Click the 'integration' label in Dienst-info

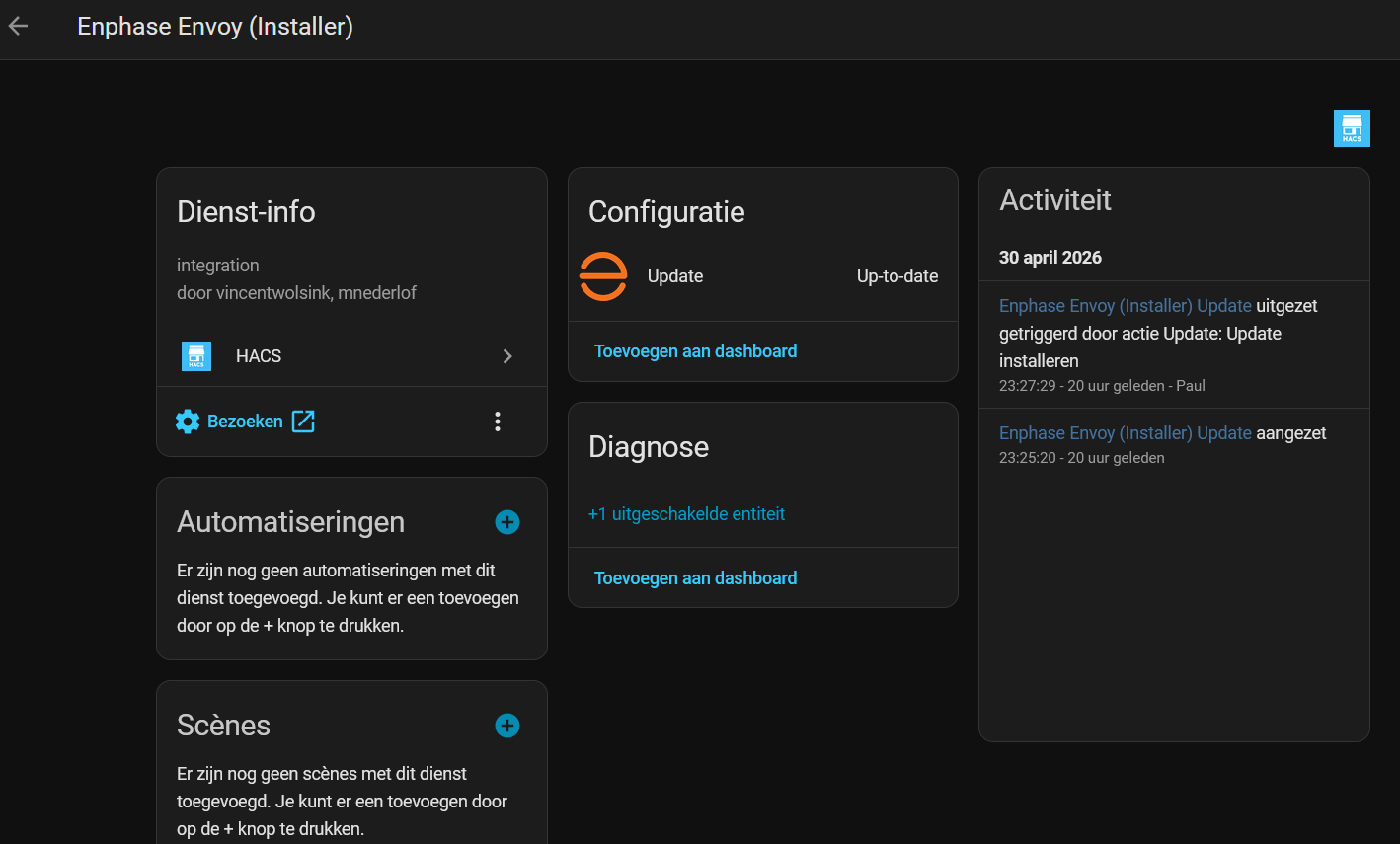pos(218,266)
